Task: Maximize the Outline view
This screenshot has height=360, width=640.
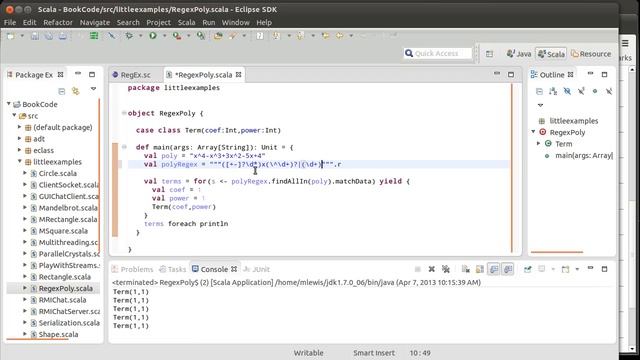Action: coord(604,75)
